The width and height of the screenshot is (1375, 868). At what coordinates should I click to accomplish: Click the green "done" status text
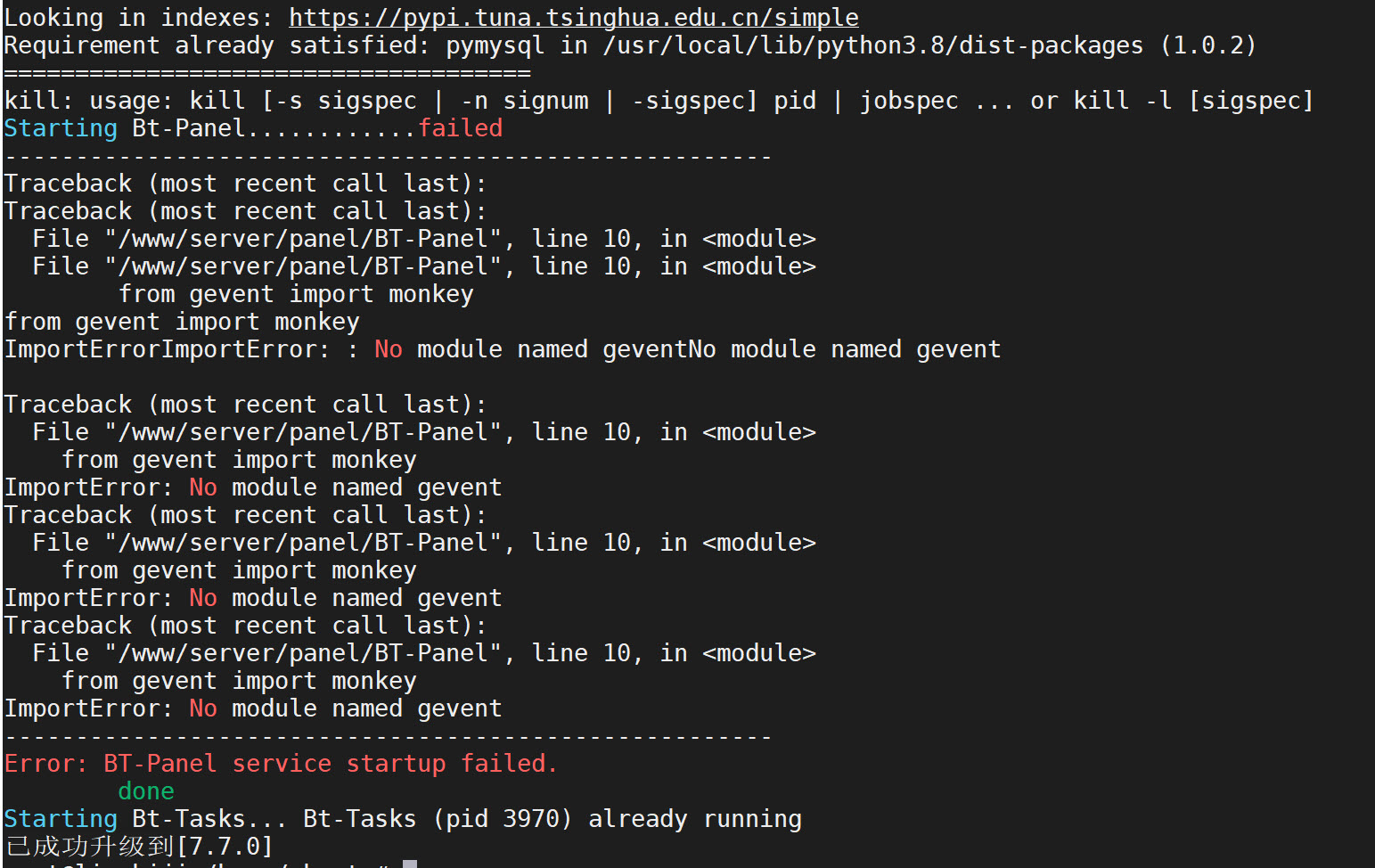[x=145, y=791]
